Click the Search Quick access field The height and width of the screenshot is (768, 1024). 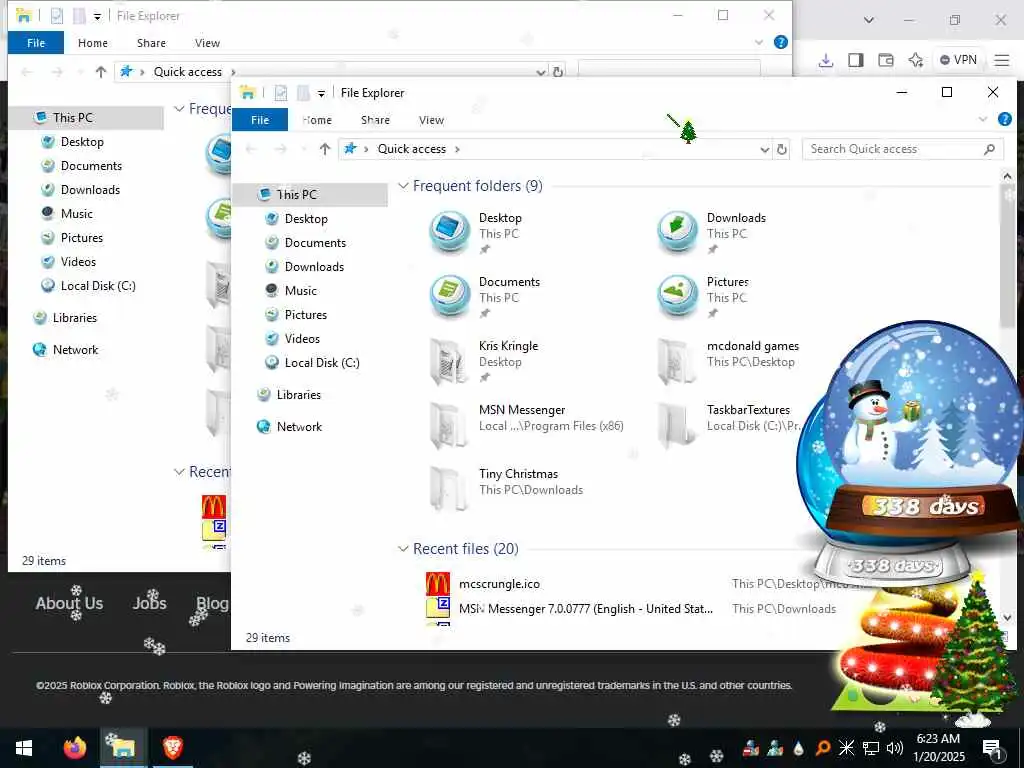[x=903, y=150]
